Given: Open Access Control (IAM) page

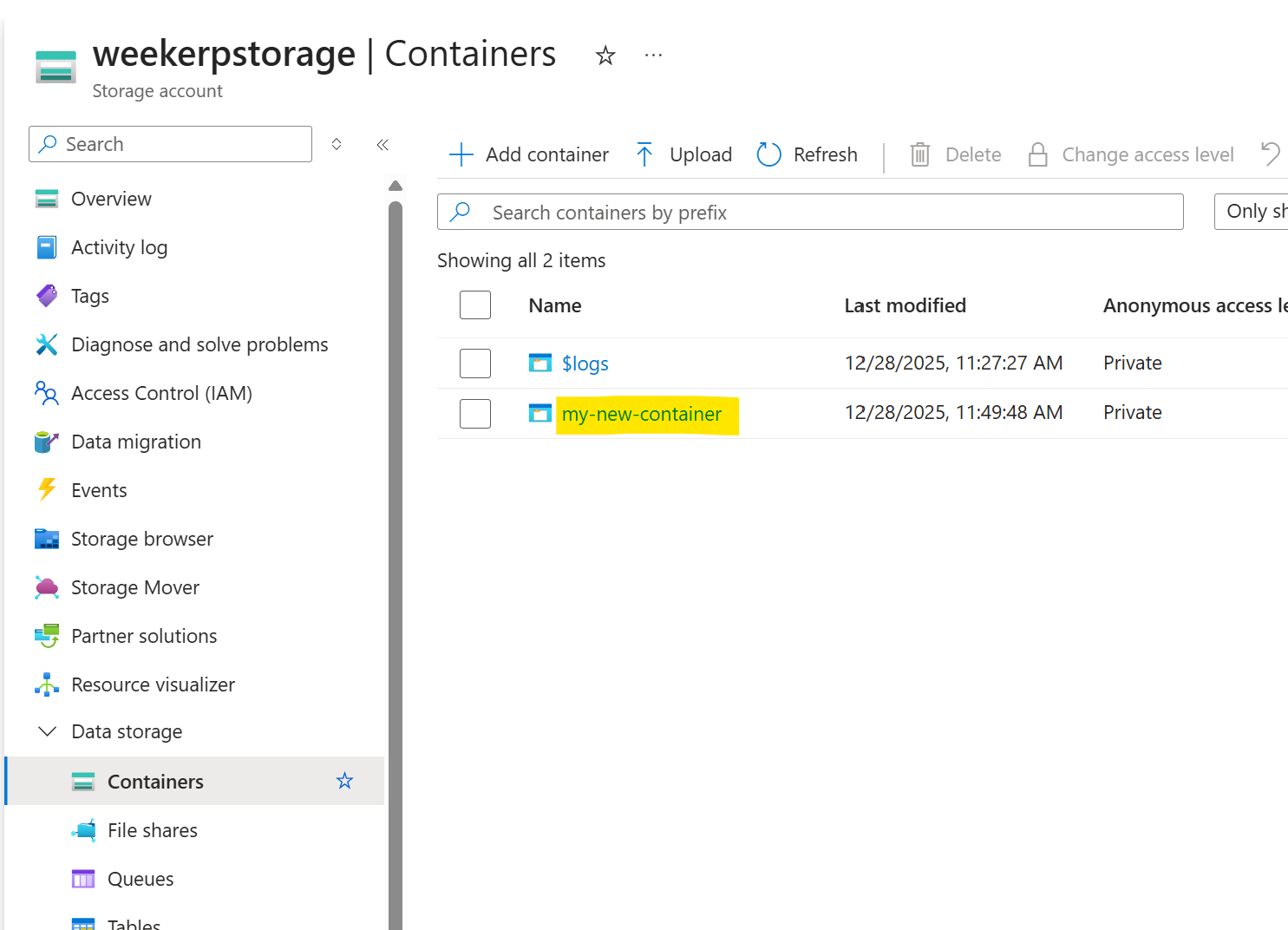Looking at the screenshot, I should tap(161, 393).
